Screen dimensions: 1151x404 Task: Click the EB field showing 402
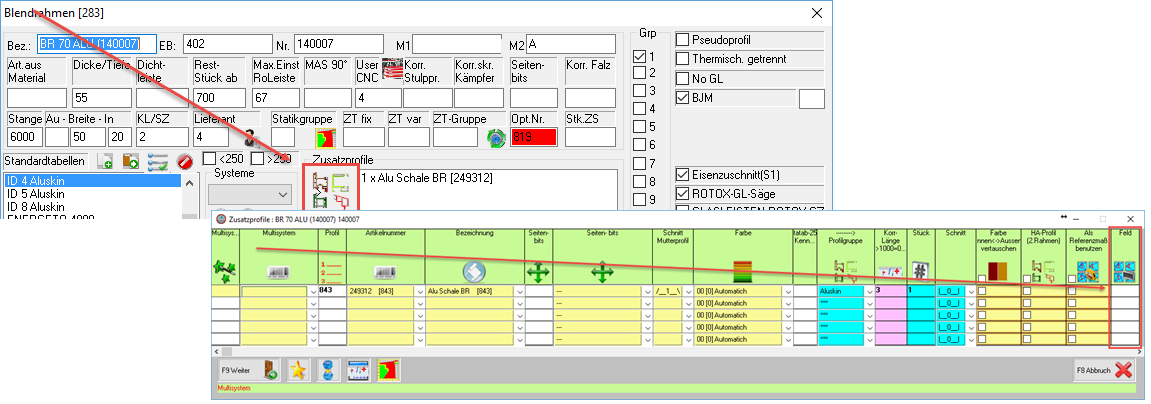click(227, 44)
